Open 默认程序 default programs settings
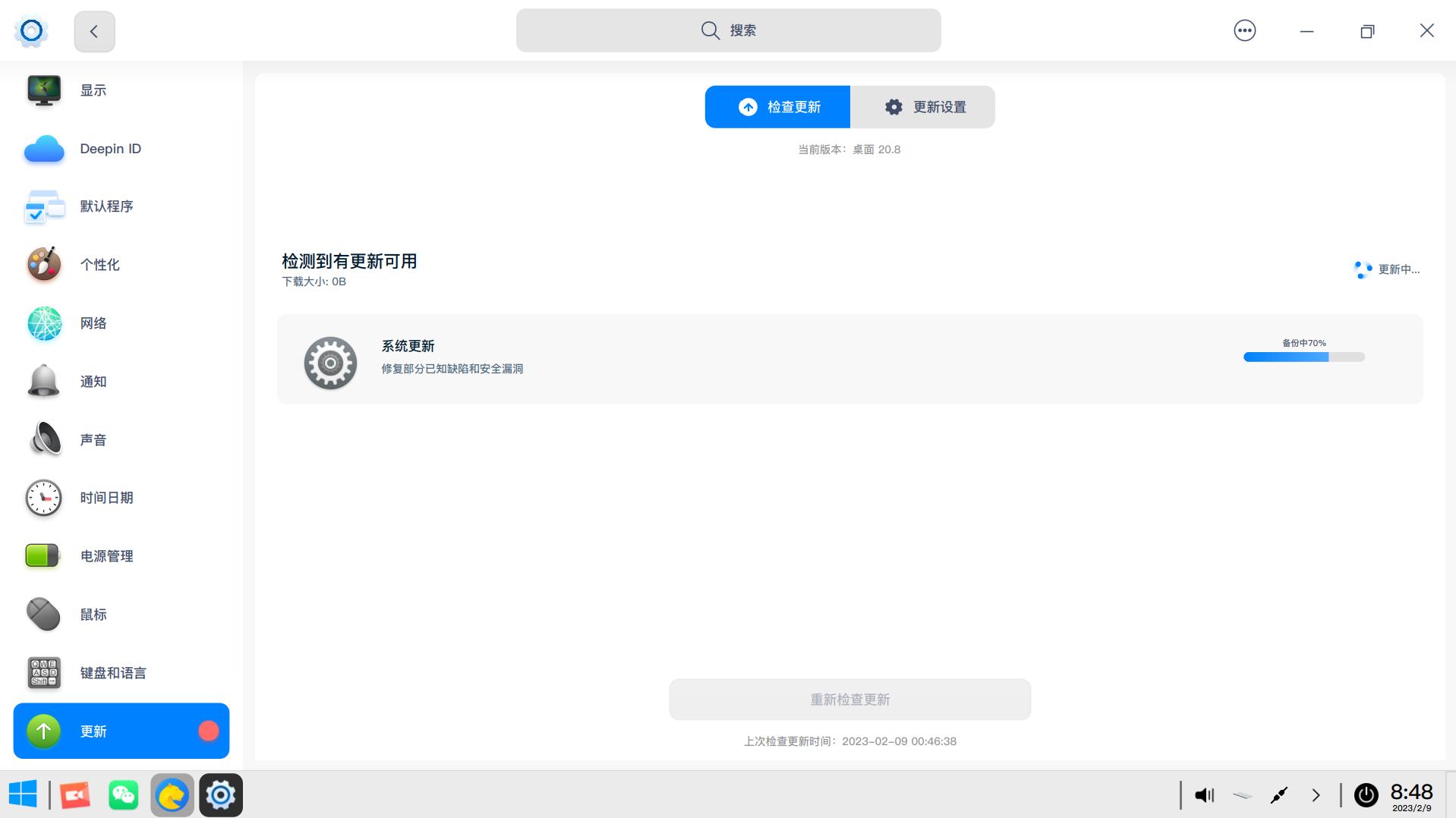The height and width of the screenshot is (818, 1456). [x=106, y=206]
